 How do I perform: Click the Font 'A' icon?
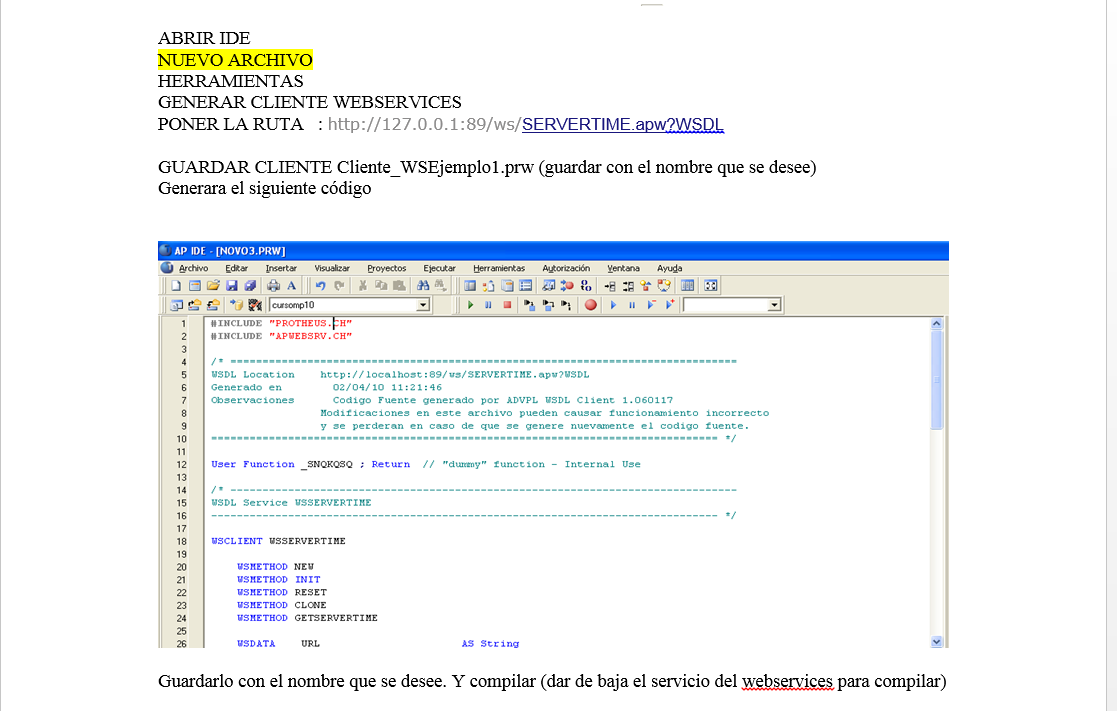tap(291, 286)
